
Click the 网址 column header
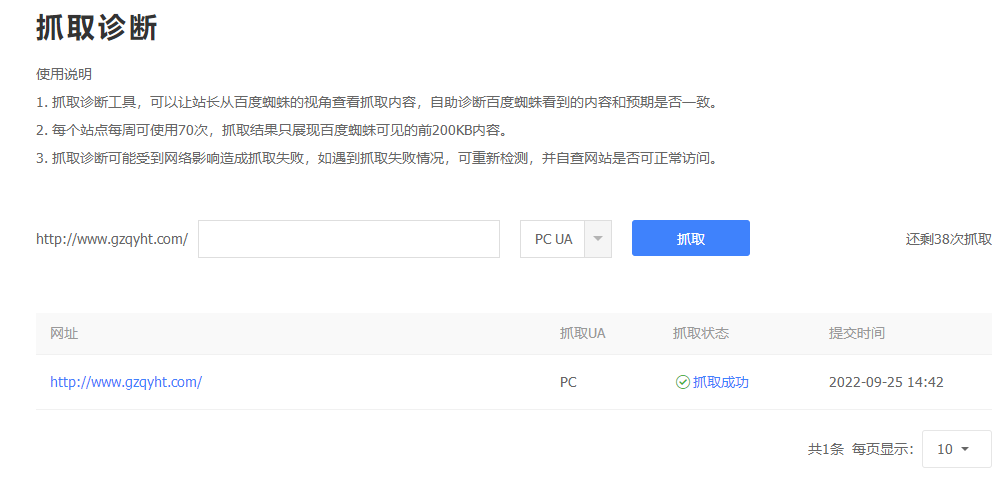pos(64,333)
